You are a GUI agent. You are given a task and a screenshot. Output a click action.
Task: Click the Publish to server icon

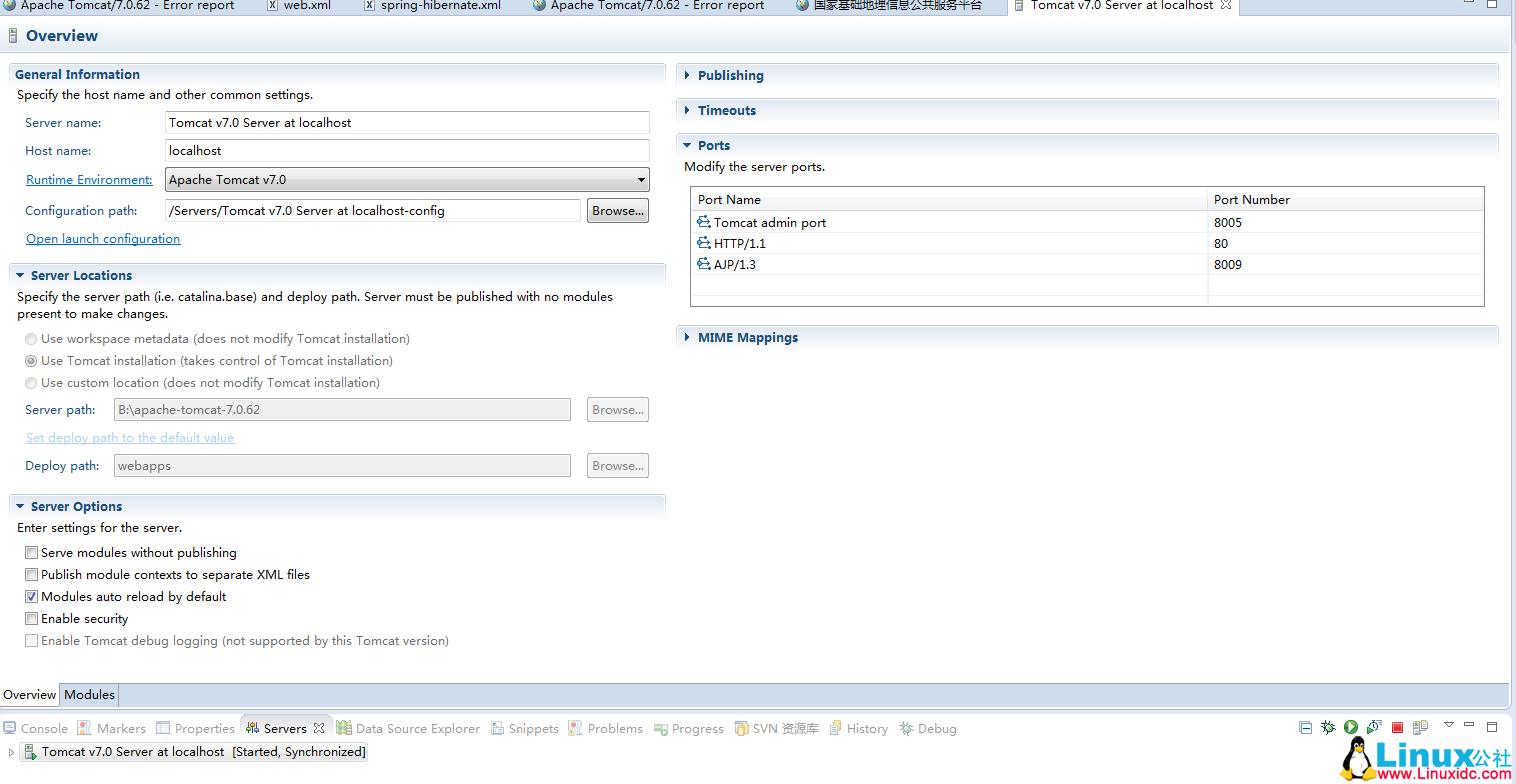coord(1420,728)
